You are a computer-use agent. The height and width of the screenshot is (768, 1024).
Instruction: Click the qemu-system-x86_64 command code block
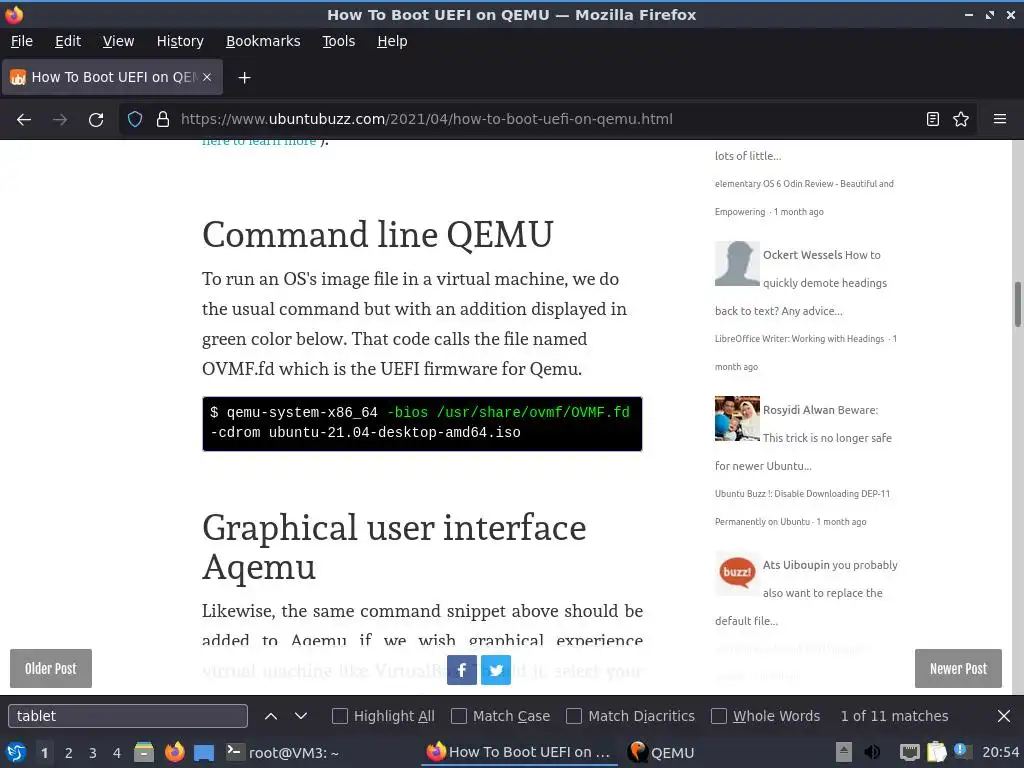[422, 423]
